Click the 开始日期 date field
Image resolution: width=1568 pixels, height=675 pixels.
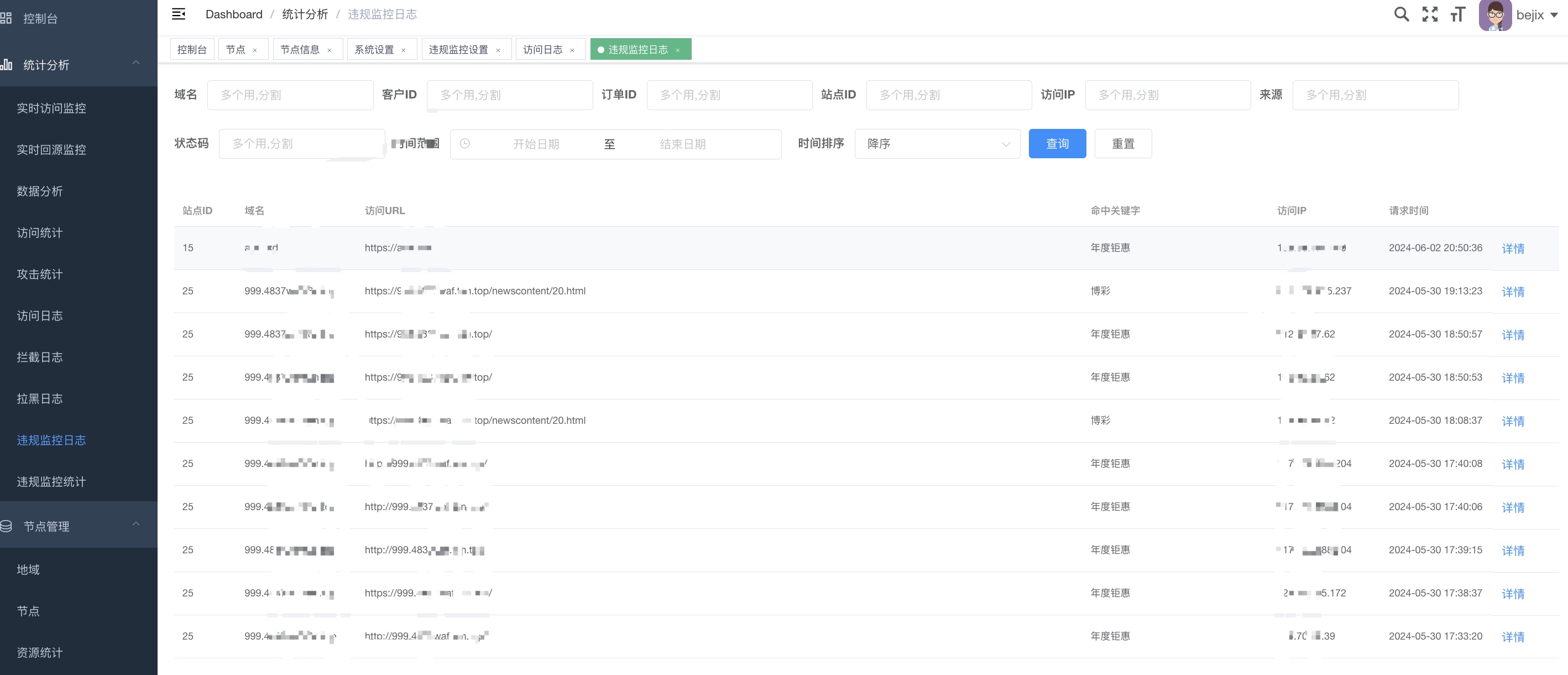536,144
